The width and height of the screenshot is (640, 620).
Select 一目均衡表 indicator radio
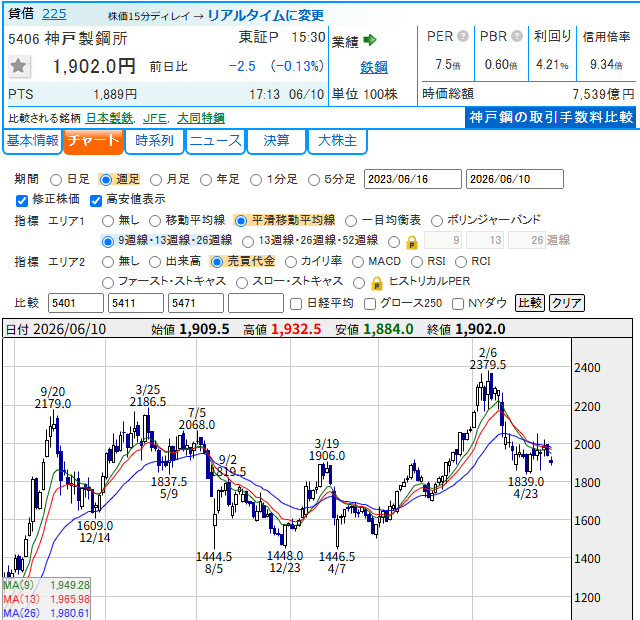click(351, 221)
